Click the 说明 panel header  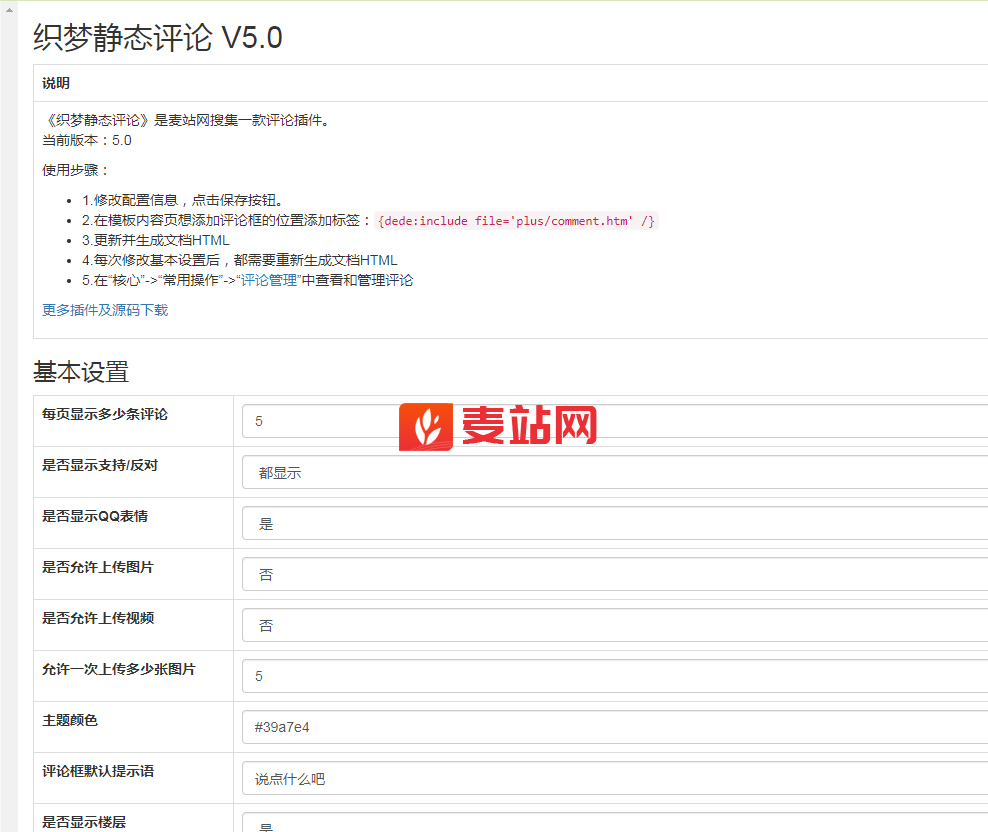(56, 83)
